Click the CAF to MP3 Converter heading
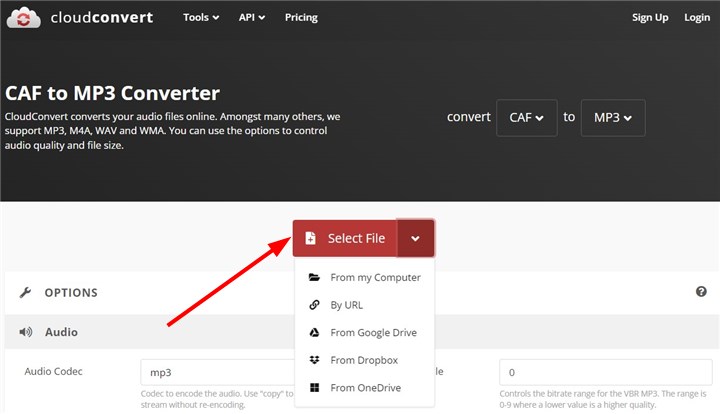This screenshot has height=414, width=720. tap(112, 93)
